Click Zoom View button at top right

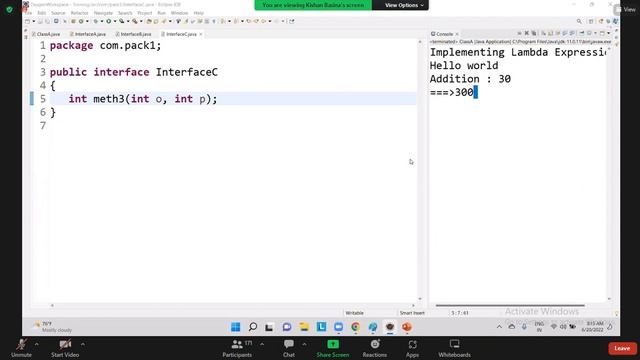[626, 9]
